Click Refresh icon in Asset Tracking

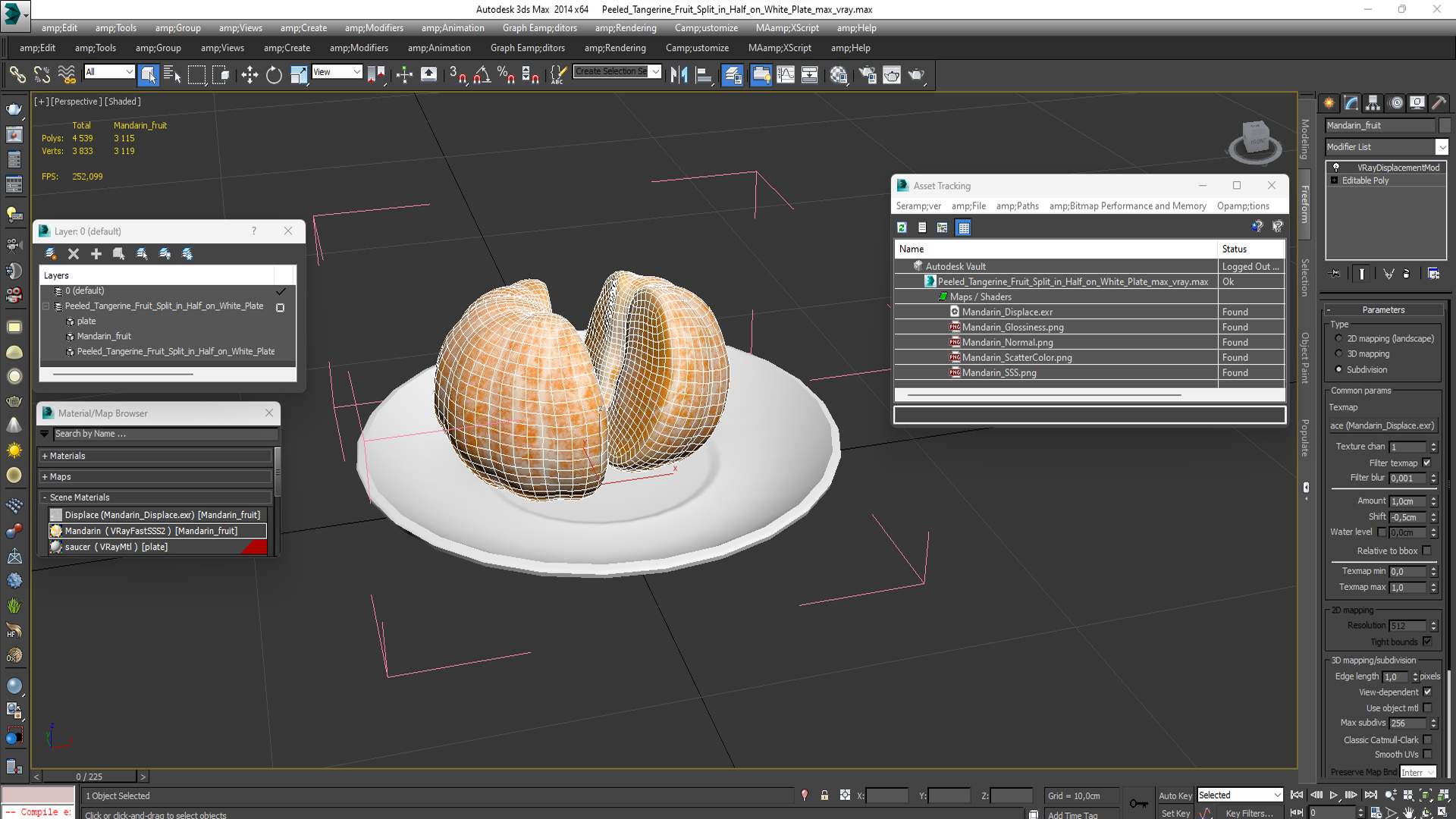902,227
